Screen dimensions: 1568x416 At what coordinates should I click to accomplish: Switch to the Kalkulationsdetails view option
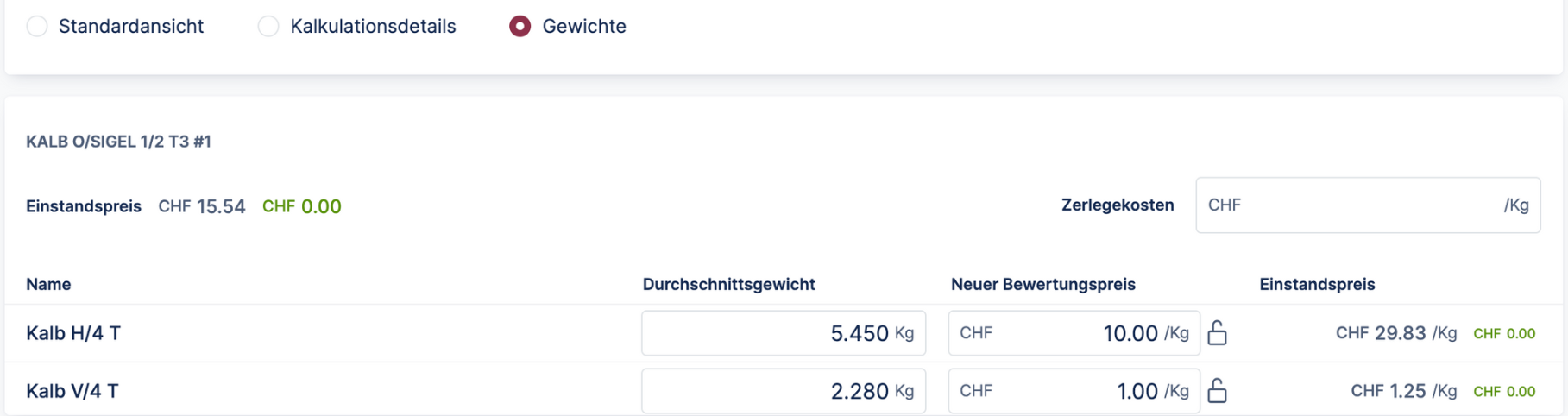pyautogui.click(x=268, y=27)
